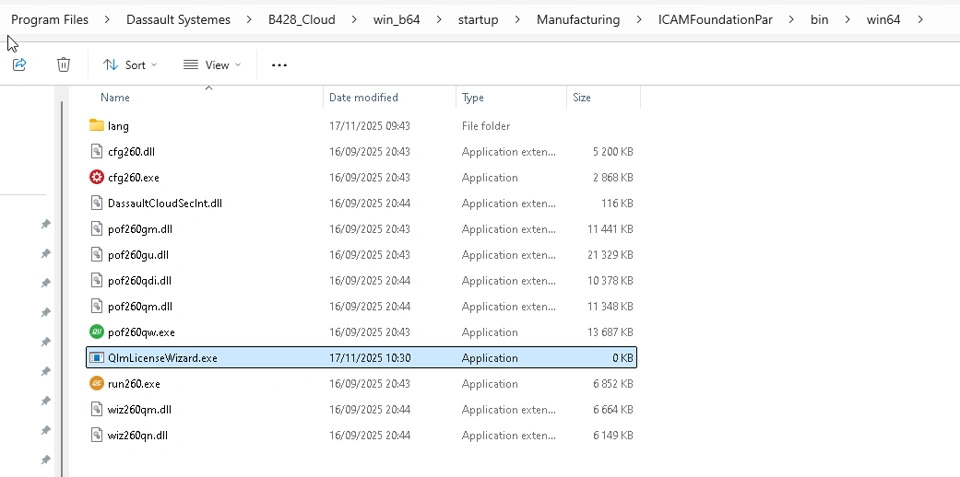Open the cfg260.exe red gear icon

(97, 178)
